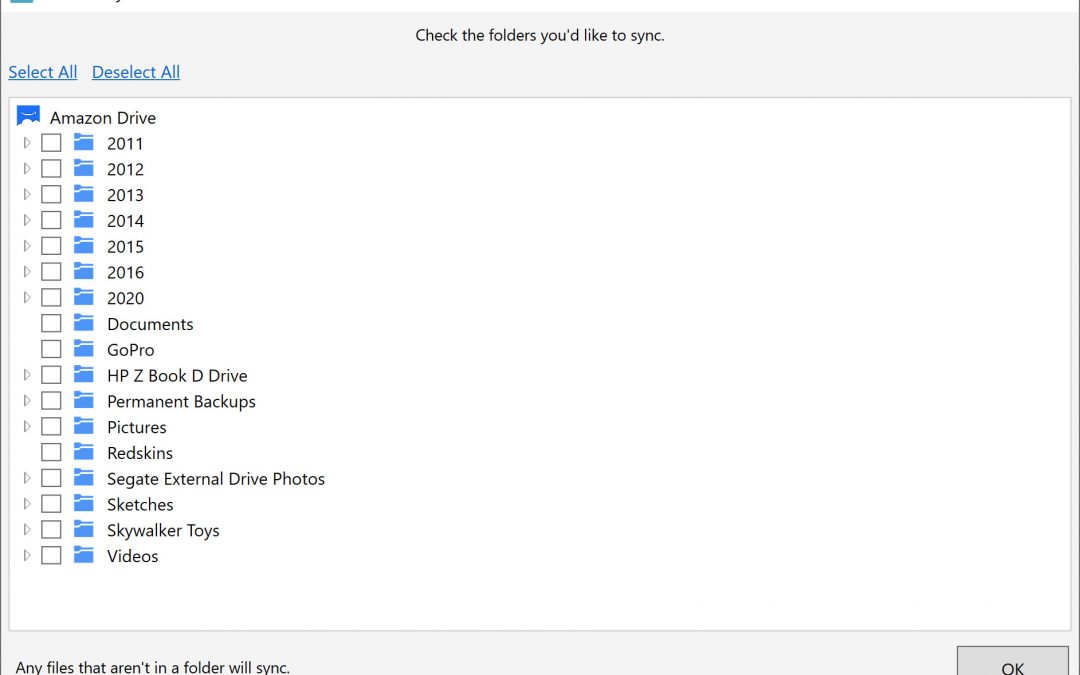Expand Segate External Drive Photos arrow
The image size is (1080, 675).
click(x=27, y=478)
